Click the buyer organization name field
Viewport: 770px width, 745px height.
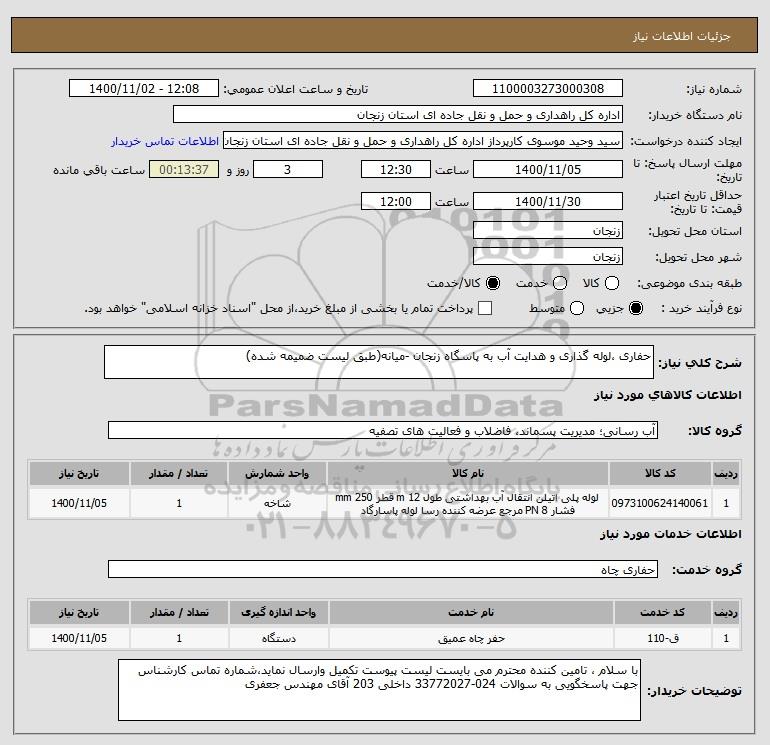398,115
